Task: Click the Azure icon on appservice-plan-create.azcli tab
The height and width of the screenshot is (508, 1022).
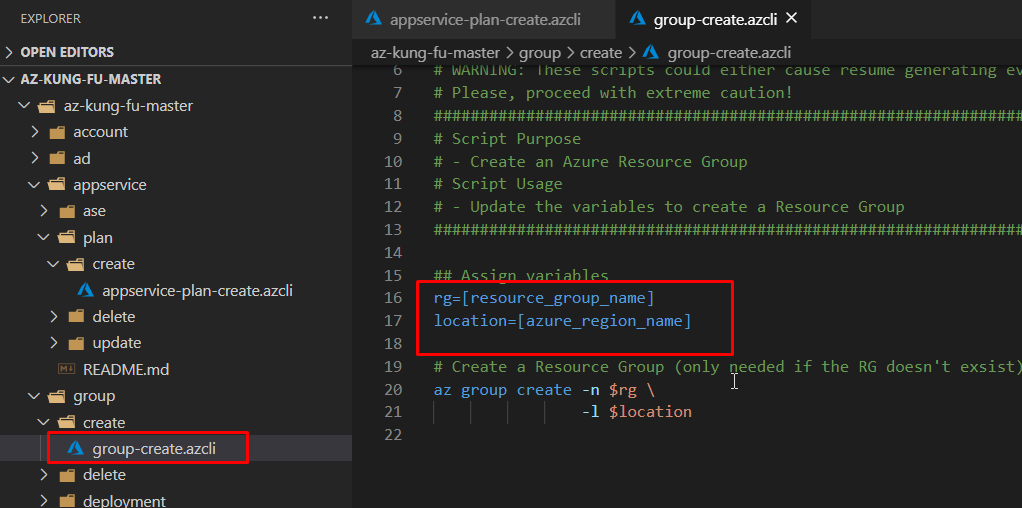Action: (x=374, y=19)
